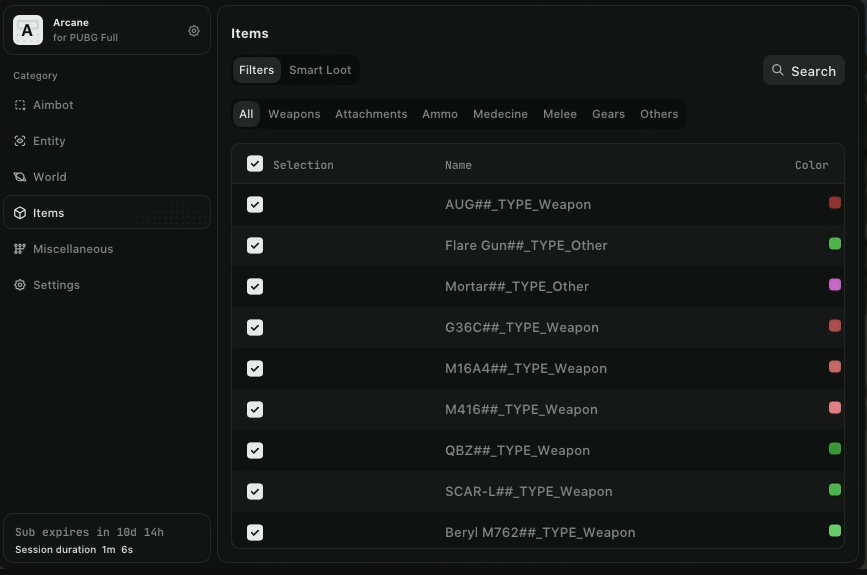
Task: Toggle the select-all checkbox in table header
Action: (x=255, y=164)
